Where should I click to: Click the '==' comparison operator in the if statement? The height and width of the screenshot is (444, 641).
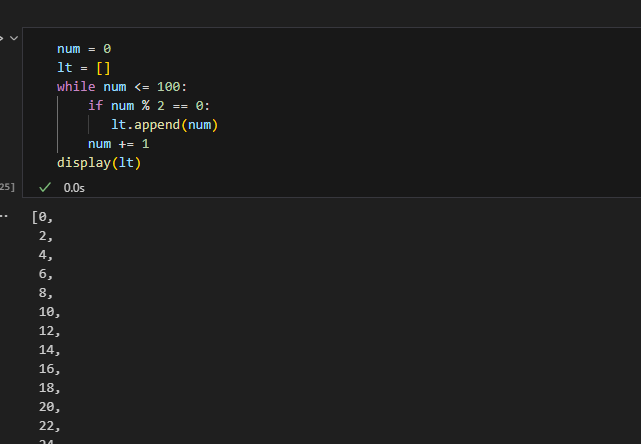tap(180, 106)
